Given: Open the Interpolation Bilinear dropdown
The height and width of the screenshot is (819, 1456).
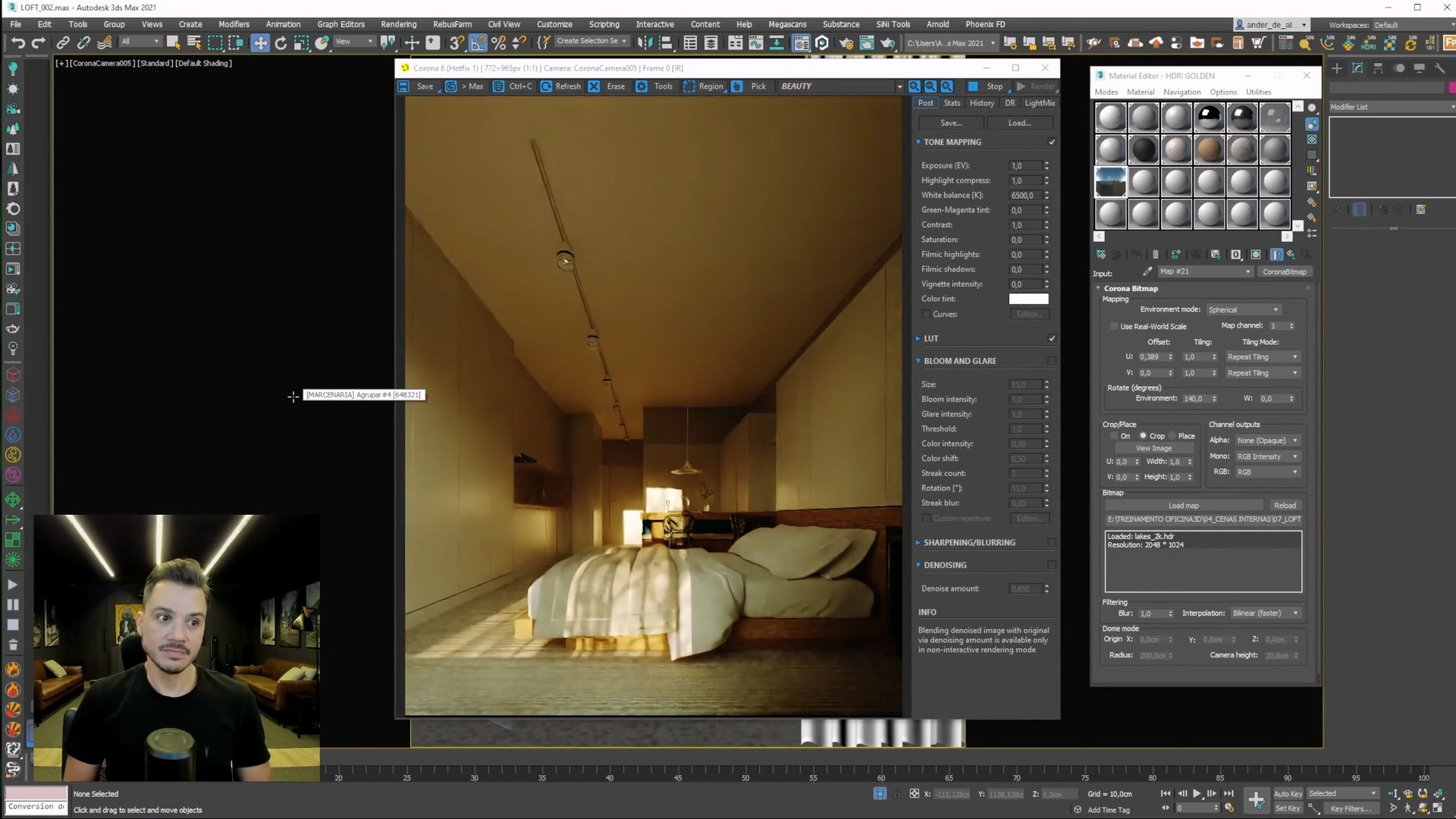Looking at the screenshot, I should pyautogui.click(x=1265, y=613).
